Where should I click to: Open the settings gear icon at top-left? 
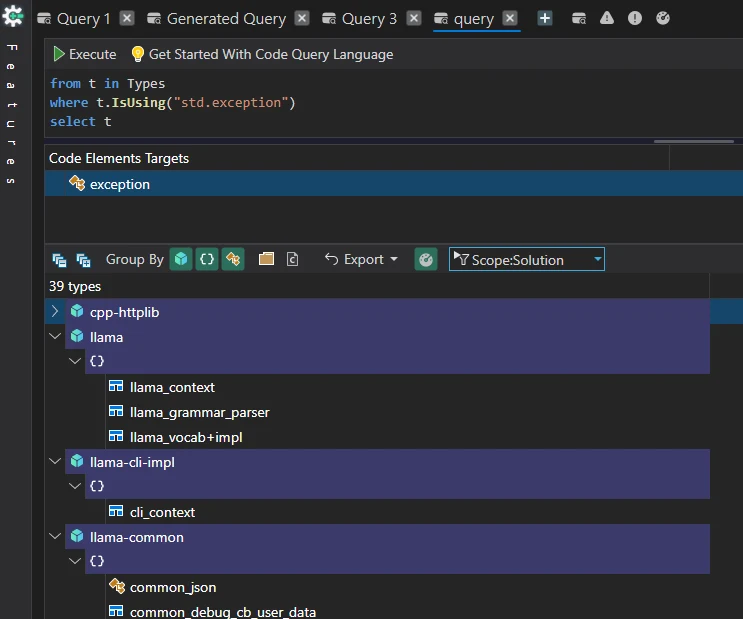click(x=13, y=17)
